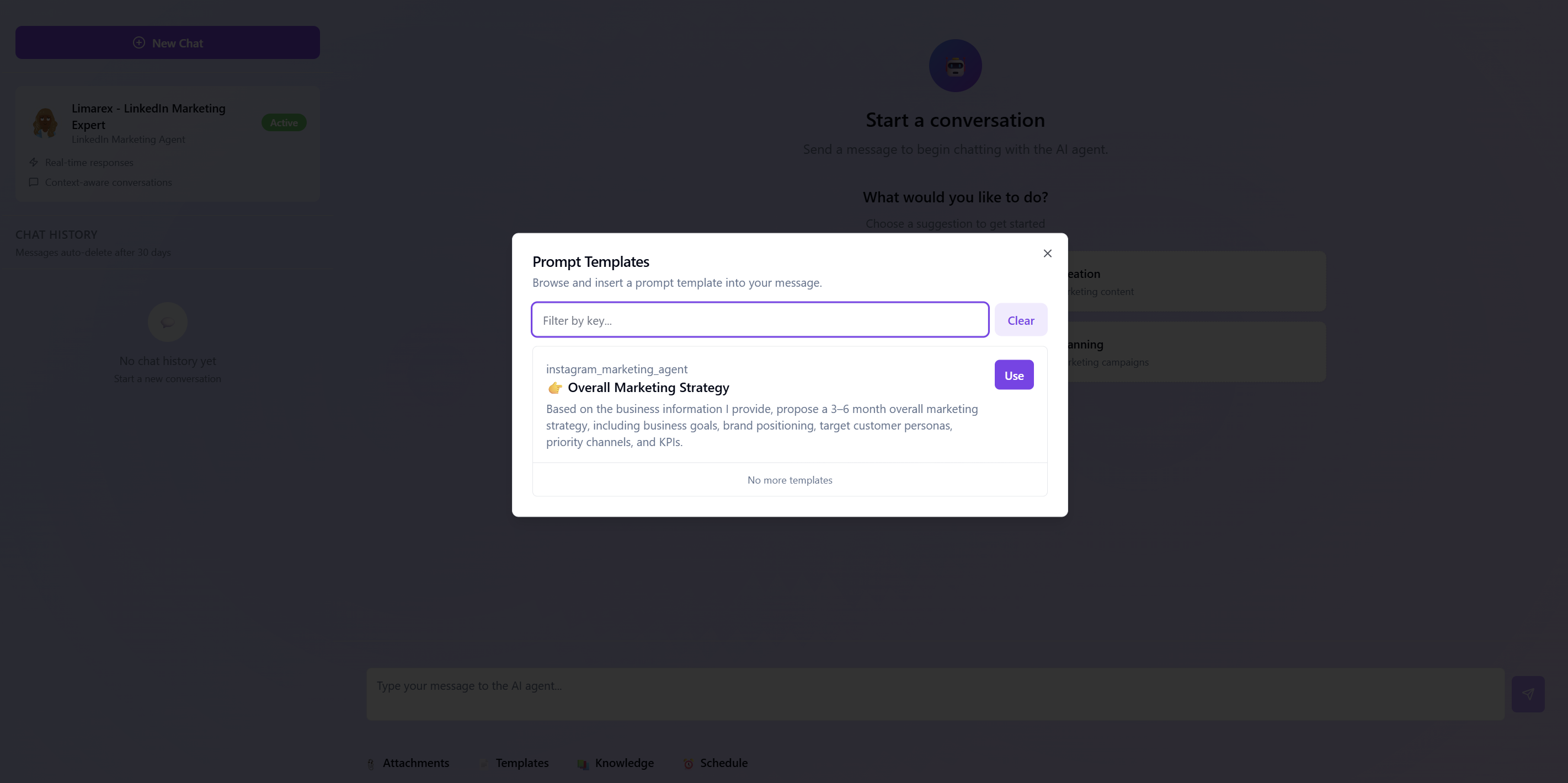1568x783 pixels.
Task: Click the robot avatar above Start a conversation
Action: tap(954, 66)
